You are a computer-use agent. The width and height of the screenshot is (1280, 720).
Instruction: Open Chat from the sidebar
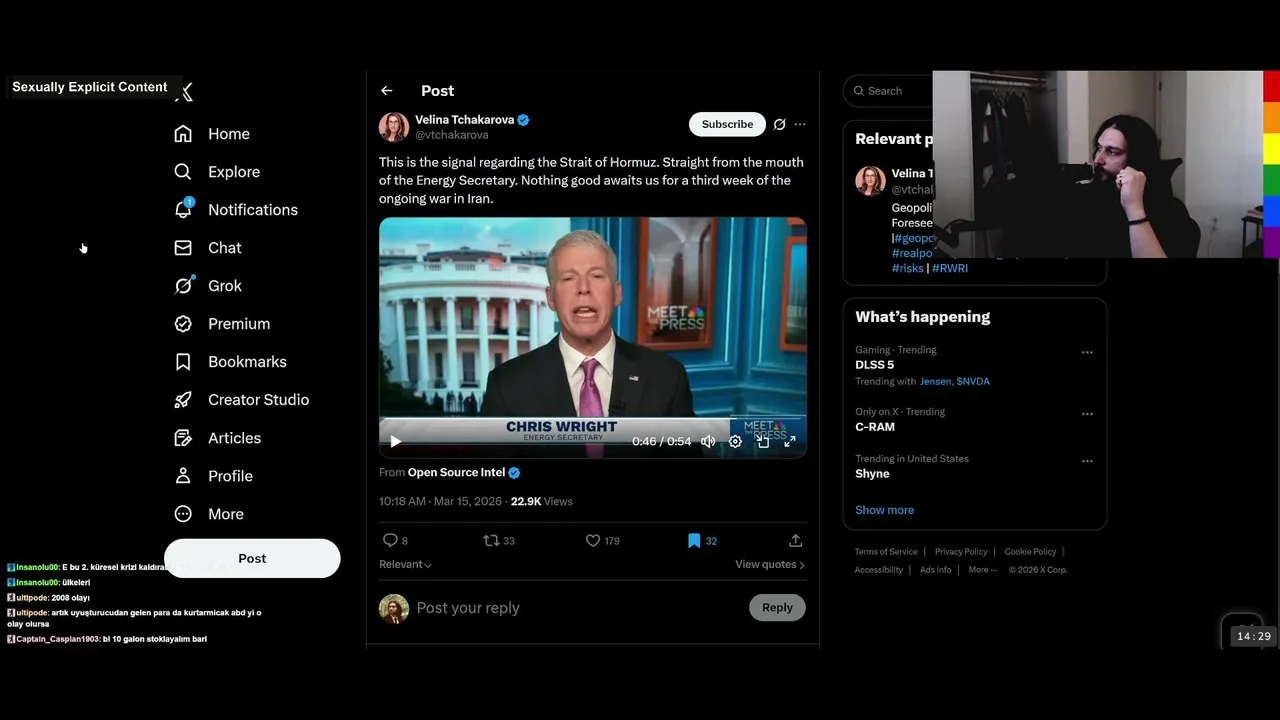(208, 248)
